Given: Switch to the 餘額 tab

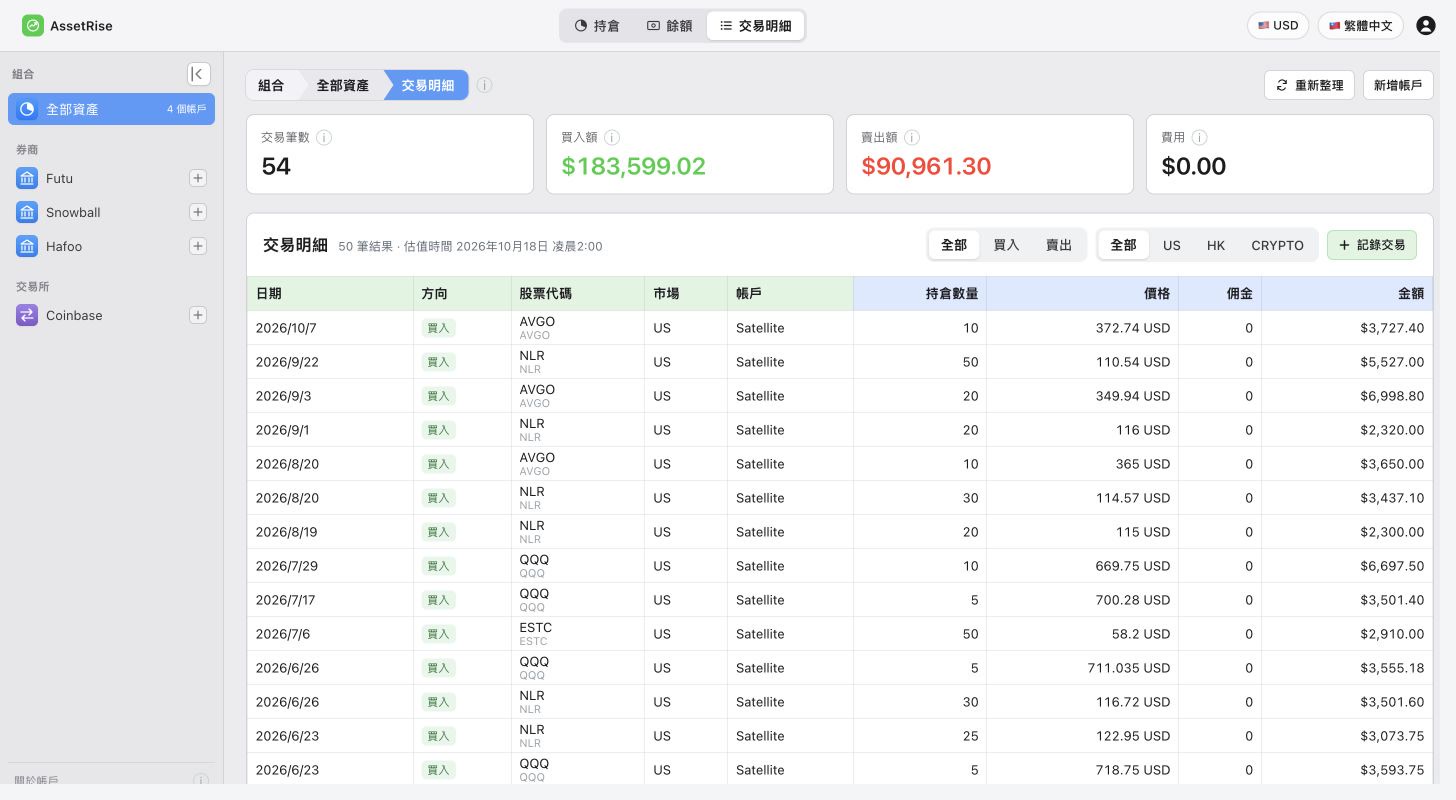Looking at the screenshot, I should (669, 26).
